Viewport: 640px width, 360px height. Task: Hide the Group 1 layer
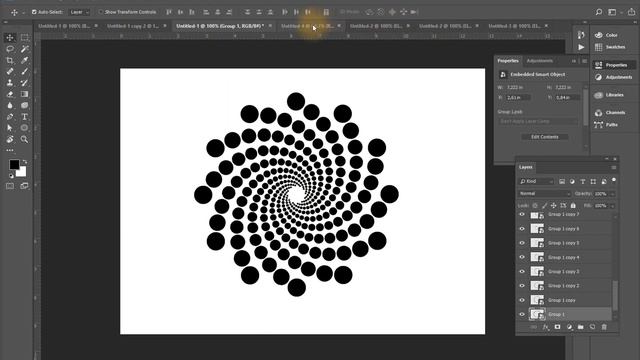522,314
